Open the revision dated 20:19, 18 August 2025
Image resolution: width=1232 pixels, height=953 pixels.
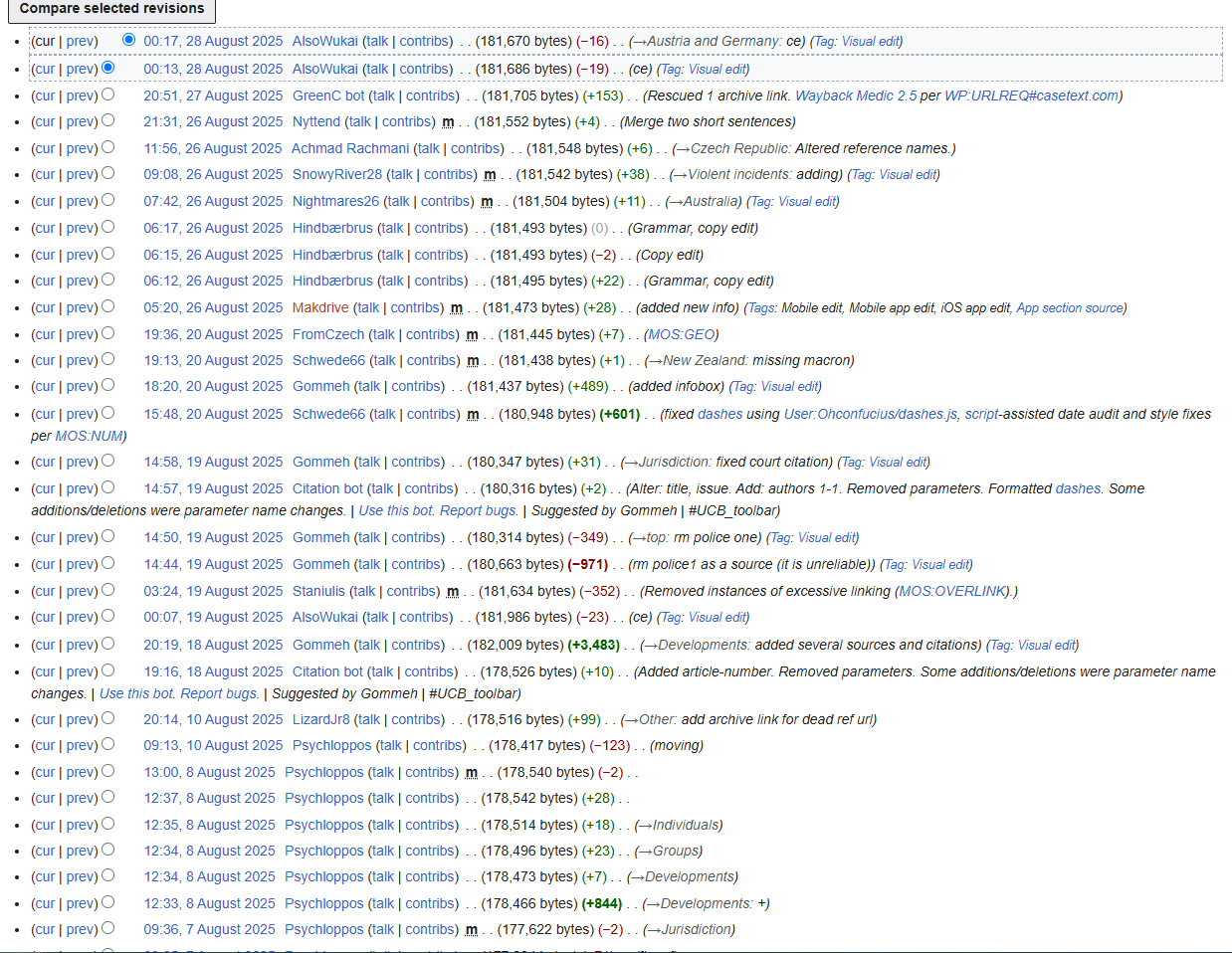[213, 645]
